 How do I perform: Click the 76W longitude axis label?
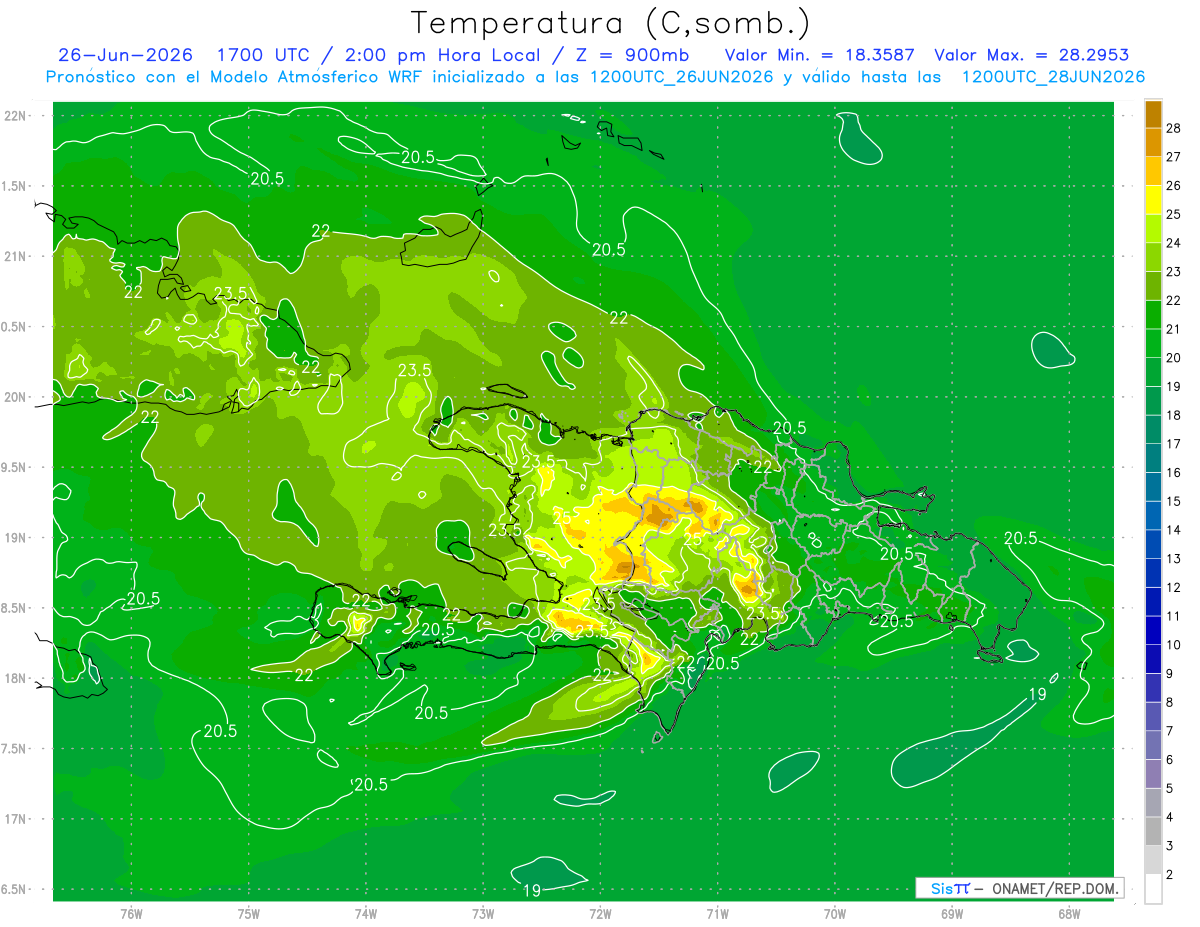tap(131, 913)
